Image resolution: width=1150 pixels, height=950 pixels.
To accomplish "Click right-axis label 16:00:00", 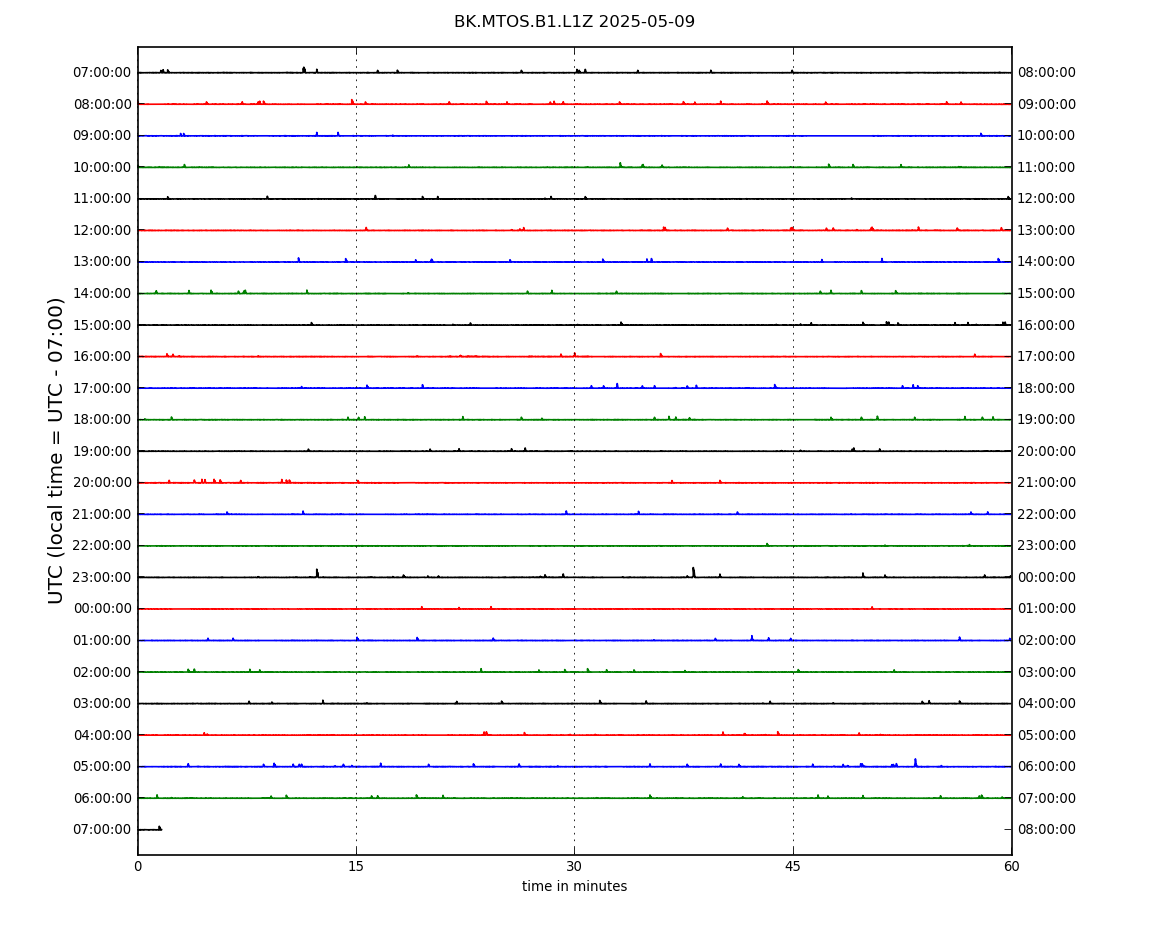I will pyautogui.click(x=1047, y=325).
